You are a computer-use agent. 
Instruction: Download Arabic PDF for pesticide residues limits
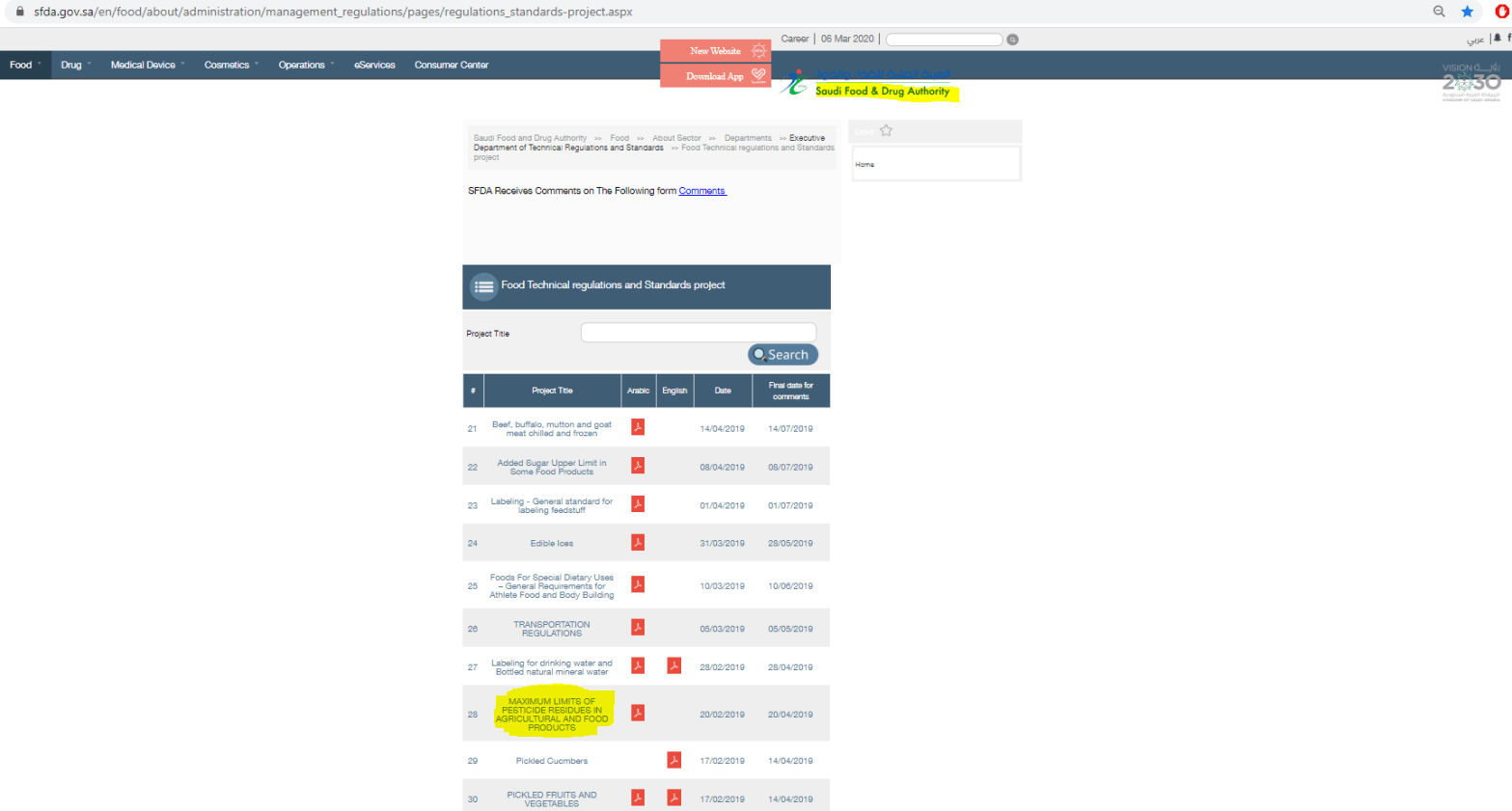[x=638, y=713]
